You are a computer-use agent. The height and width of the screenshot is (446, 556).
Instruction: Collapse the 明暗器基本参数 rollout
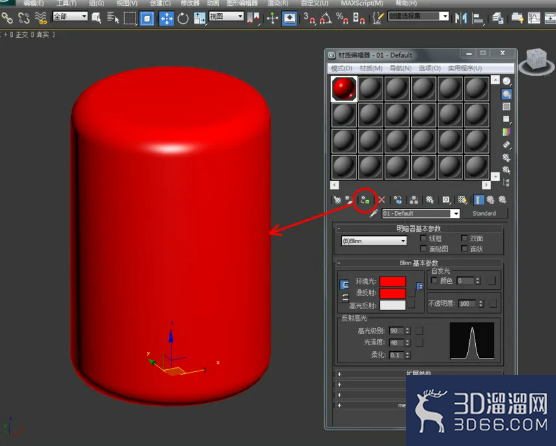(418, 228)
